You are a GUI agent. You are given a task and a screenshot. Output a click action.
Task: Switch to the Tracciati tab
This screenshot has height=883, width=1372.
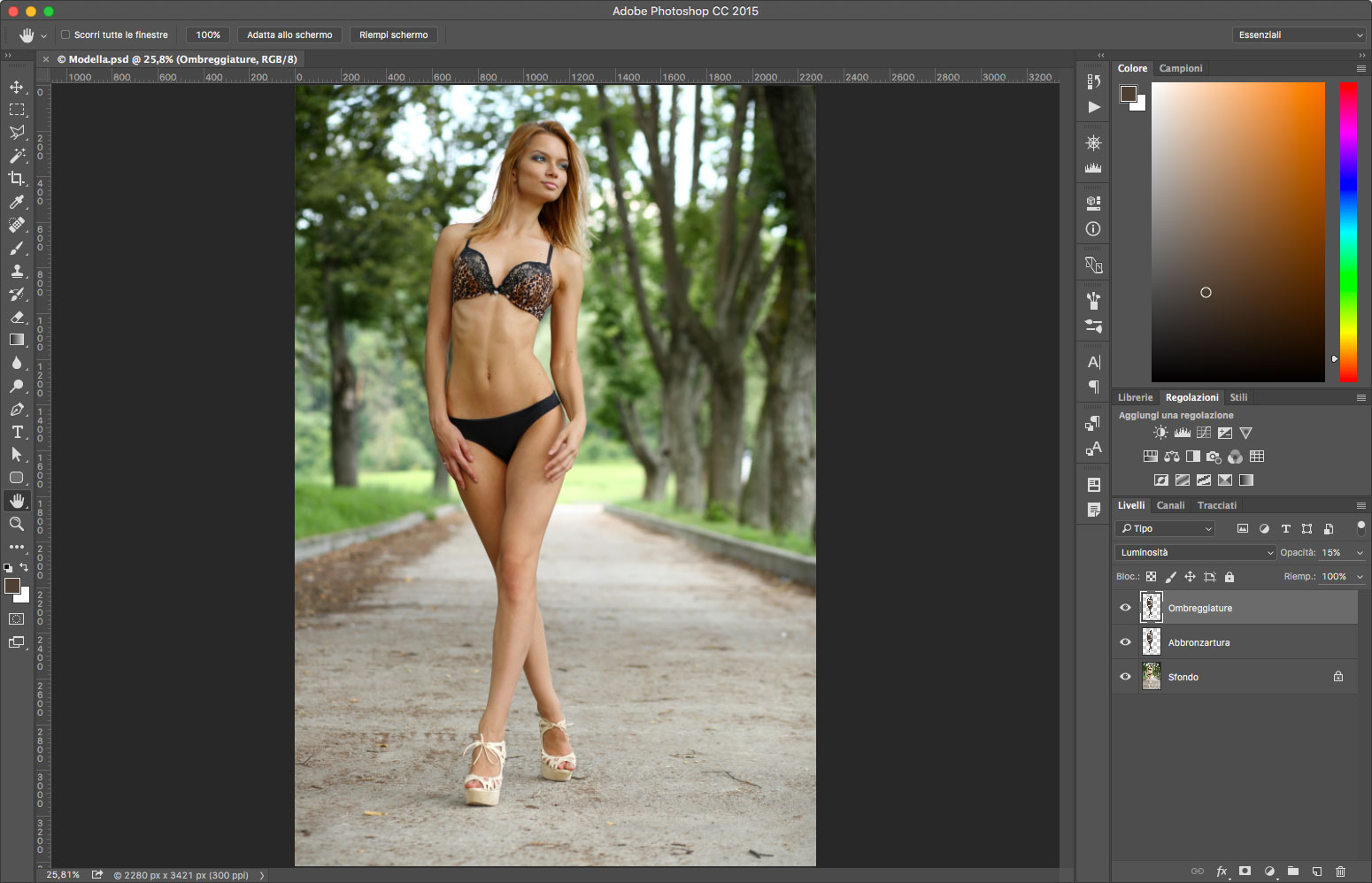(1217, 505)
